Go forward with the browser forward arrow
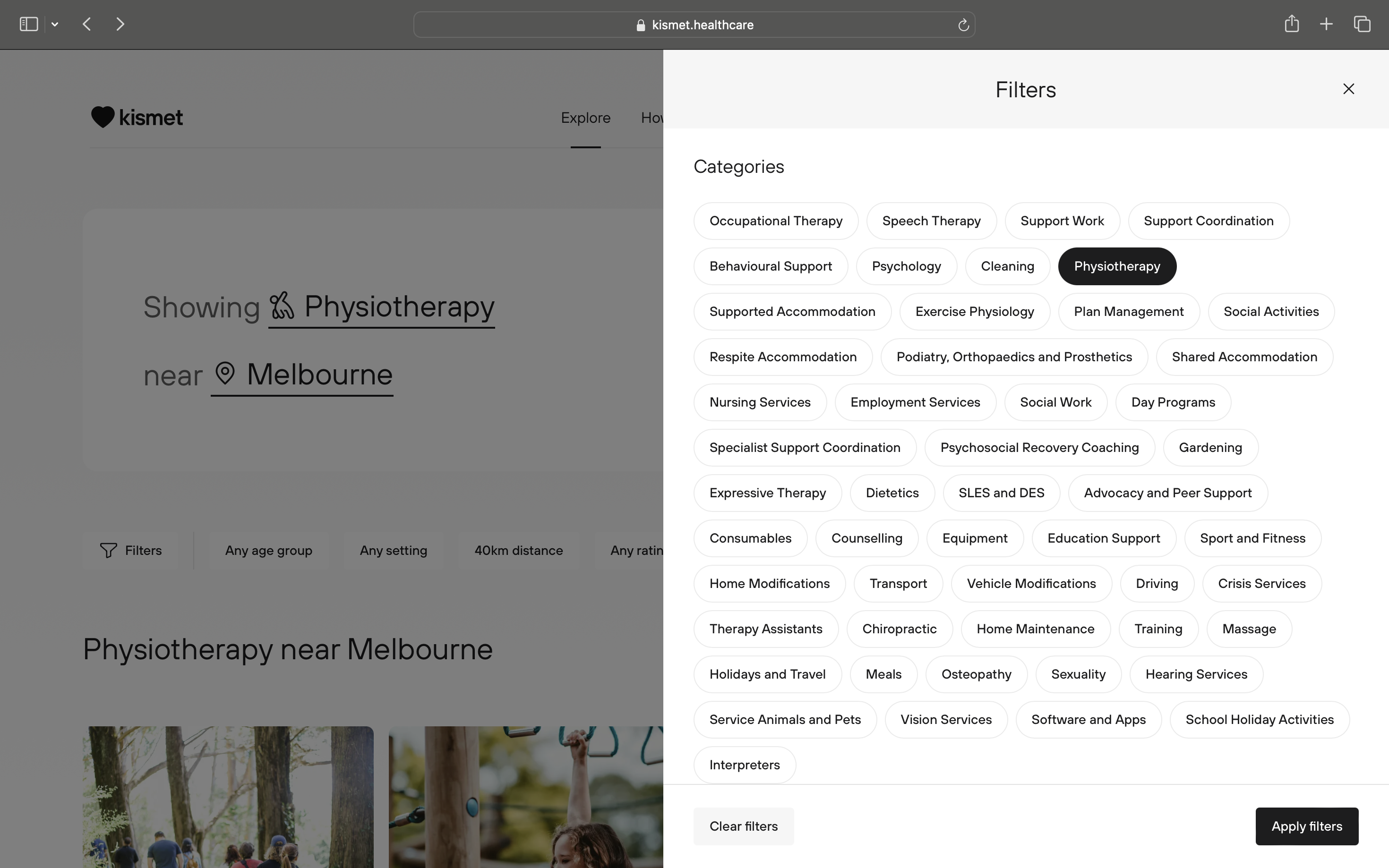Viewport: 1389px width, 868px height. (120, 24)
